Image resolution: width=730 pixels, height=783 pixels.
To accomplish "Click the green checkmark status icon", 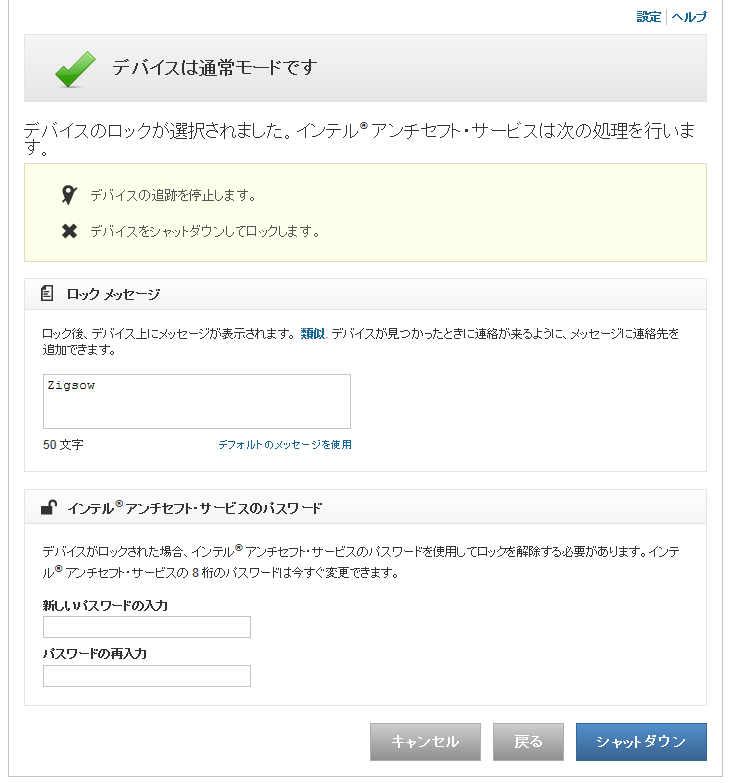I will click(x=75, y=68).
